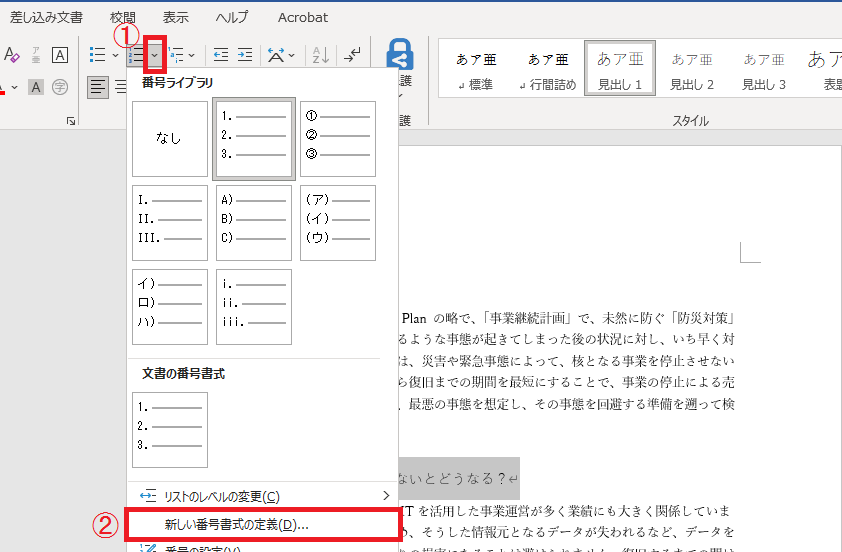Choose the circled numbers ①②③ format
Viewport: 842px width, 552px height.
338,139
